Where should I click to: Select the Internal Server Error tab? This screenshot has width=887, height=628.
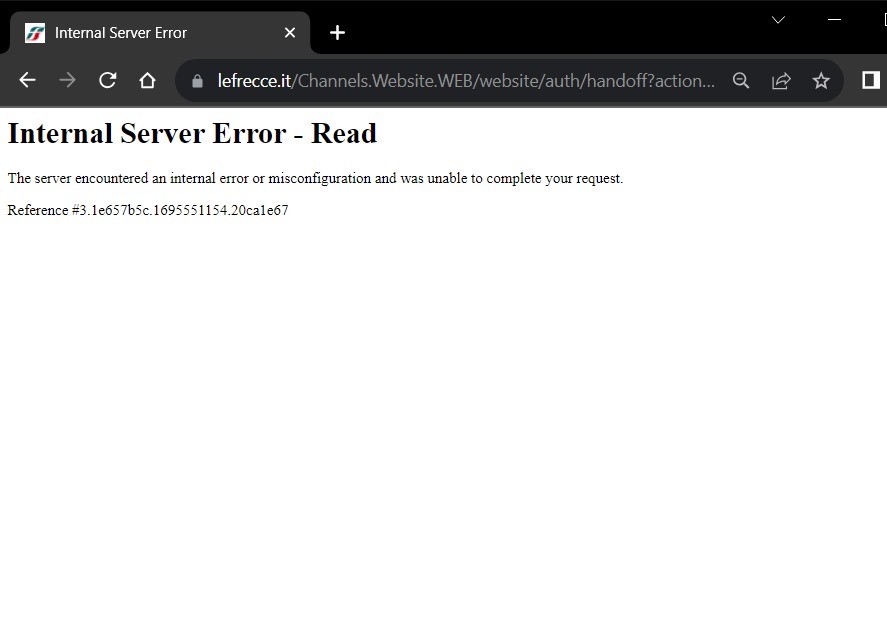tap(150, 33)
